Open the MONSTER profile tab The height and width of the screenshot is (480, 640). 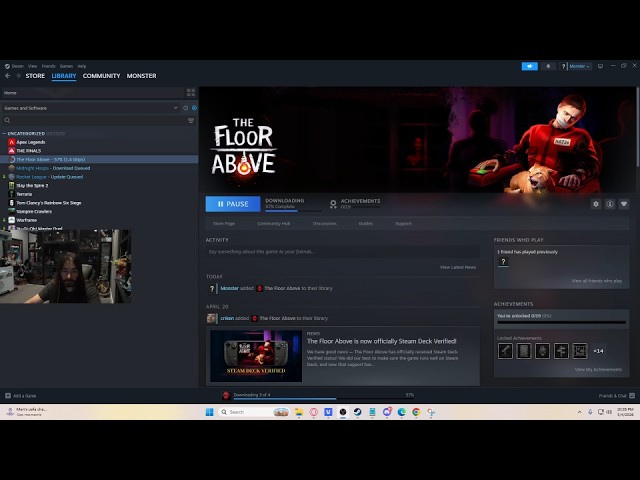[x=141, y=76]
